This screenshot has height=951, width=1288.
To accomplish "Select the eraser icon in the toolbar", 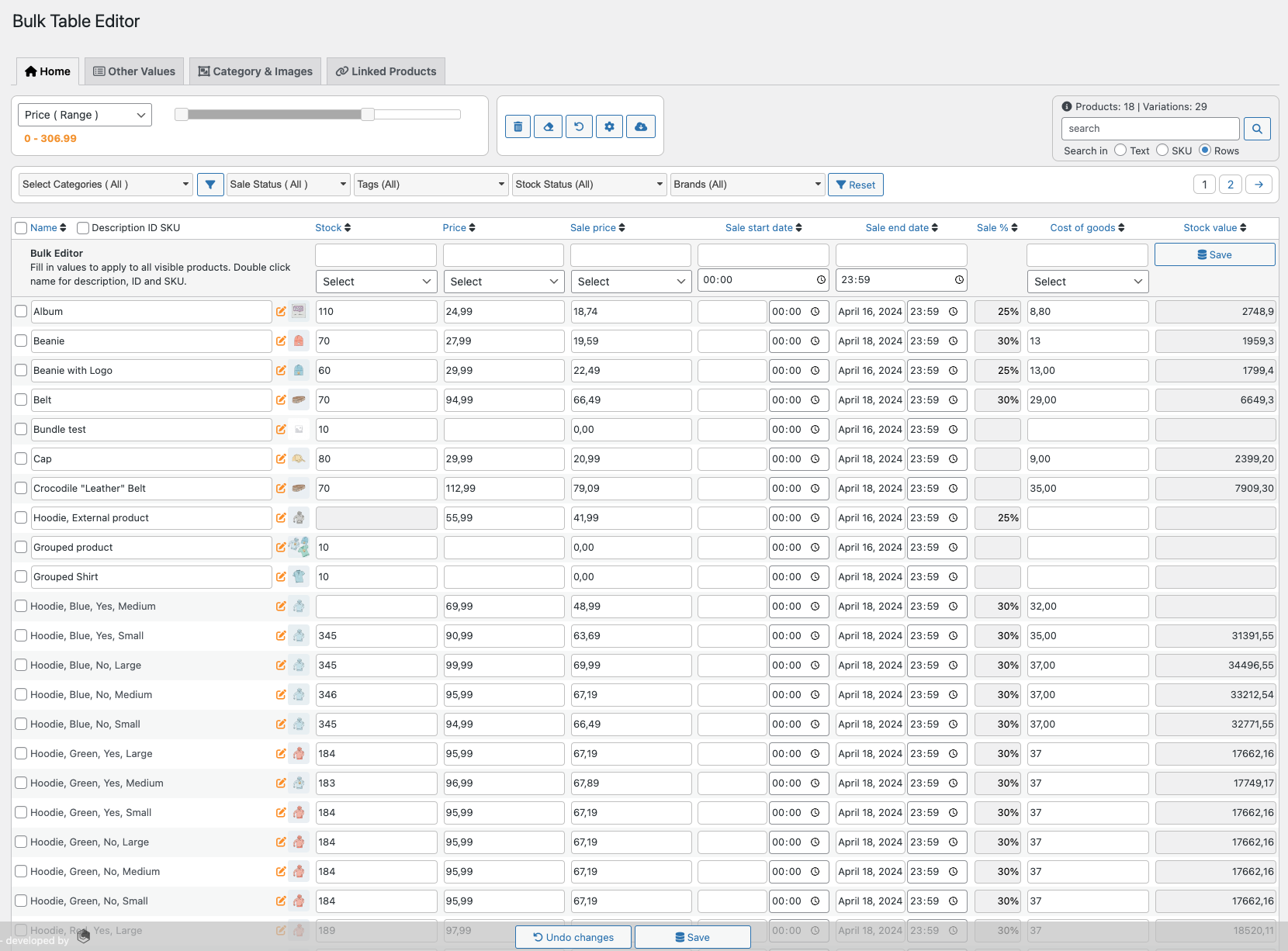I will (548, 126).
